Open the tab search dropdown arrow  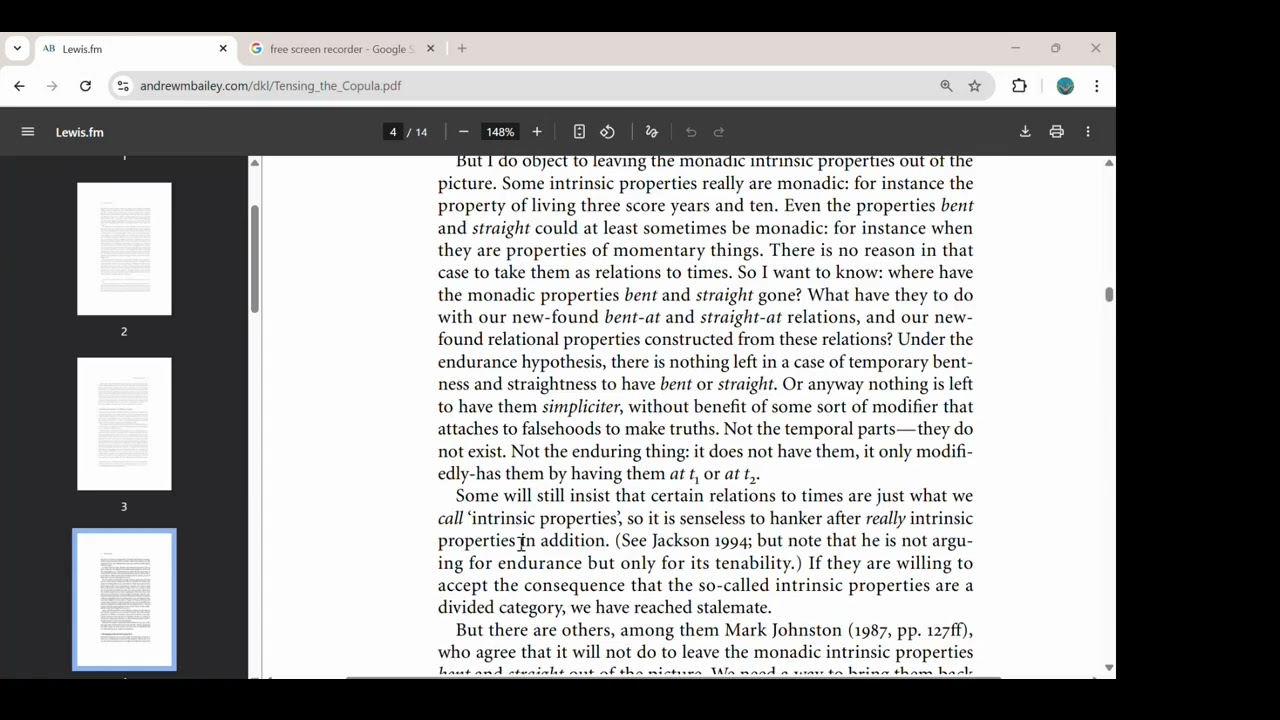pyautogui.click(x=17, y=48)
